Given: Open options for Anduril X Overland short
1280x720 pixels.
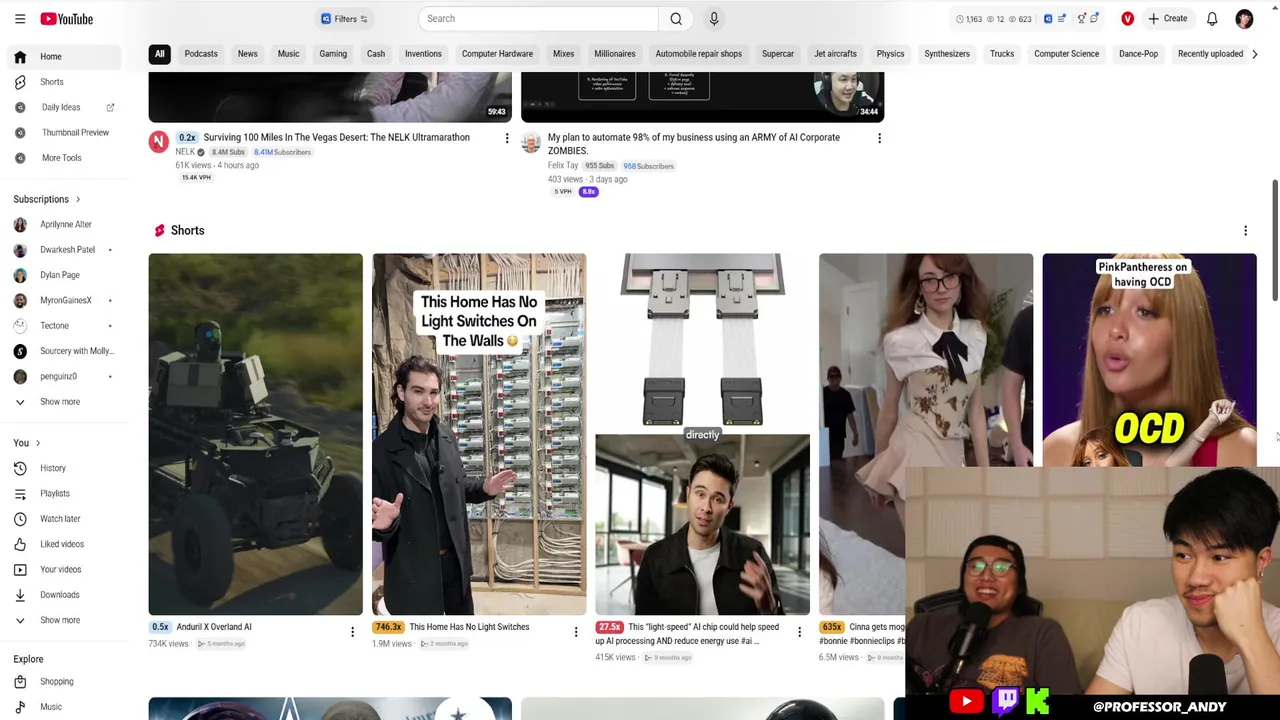Looking at the screenshot, I should click(352, 632).
